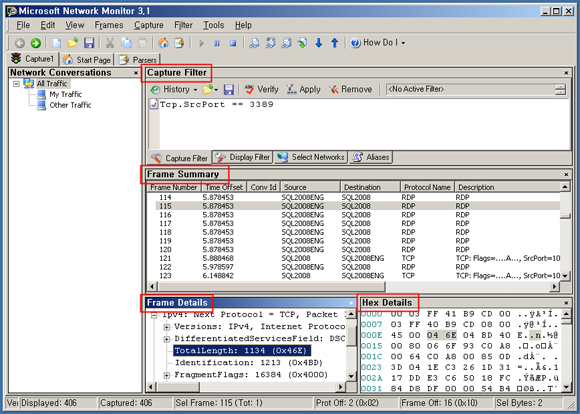Switch to the Capture1 tab
The height and width of the screenshot is (414, 580).
[33, 59]
